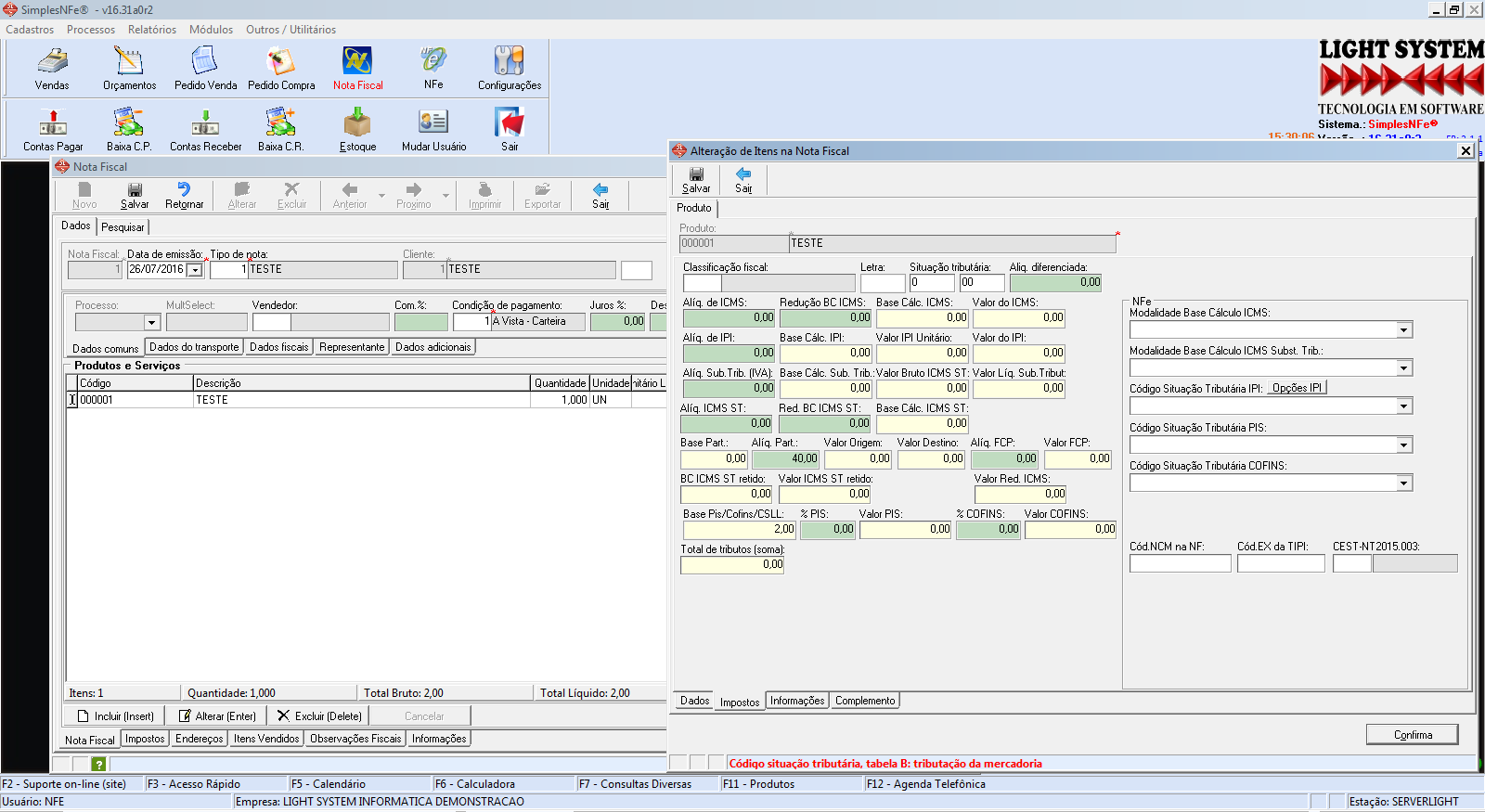The image size is (1485, 812).
Task: Switch to Dados do transporte tab
Action: click(194, 347)
